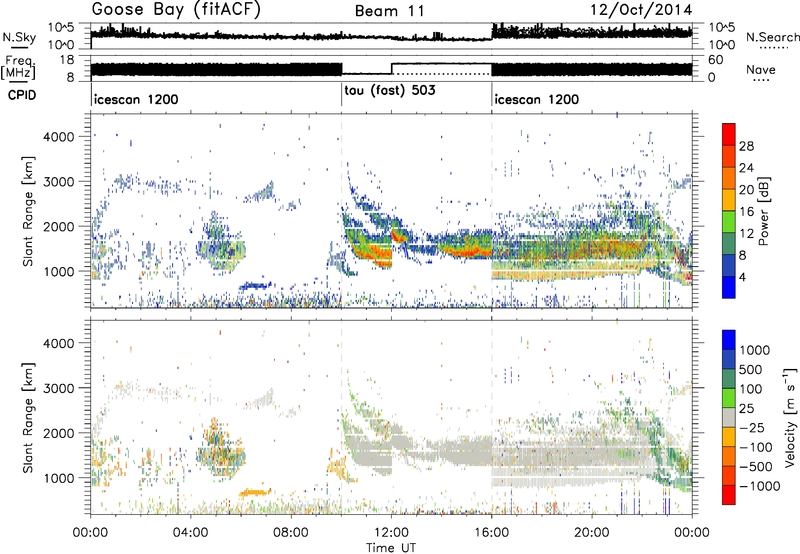Image resolution: width=800 pixels, height=554 pixels.
Task: Click the red swatch at bottom of Velocity colorbar
Action: point(729,495)
